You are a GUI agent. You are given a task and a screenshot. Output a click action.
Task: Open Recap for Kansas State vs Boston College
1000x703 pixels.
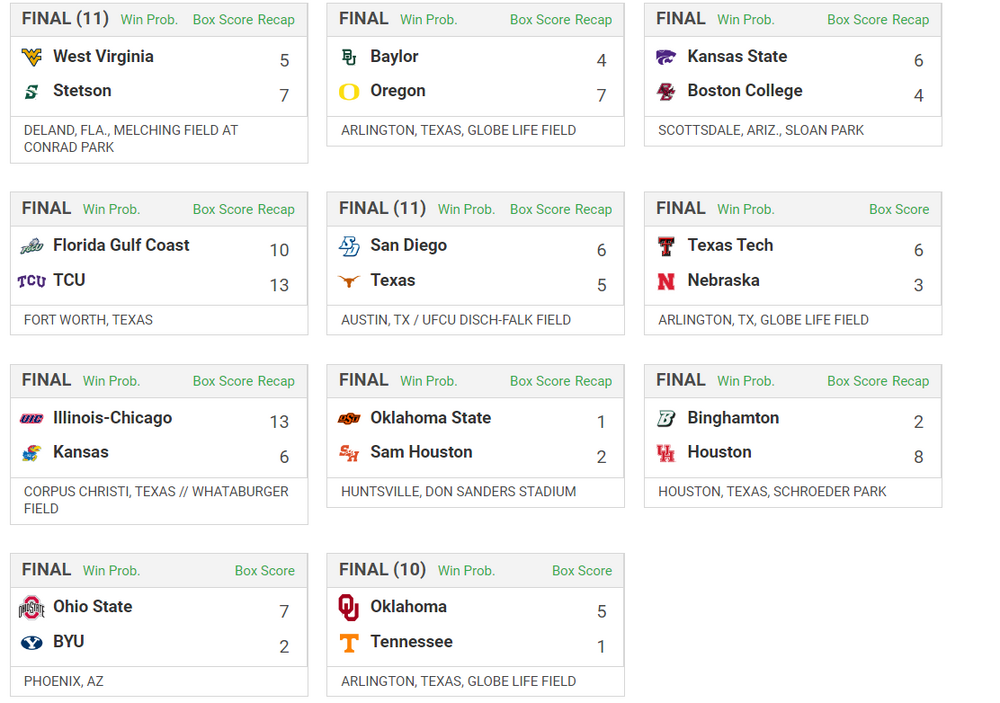coord(910,20)
